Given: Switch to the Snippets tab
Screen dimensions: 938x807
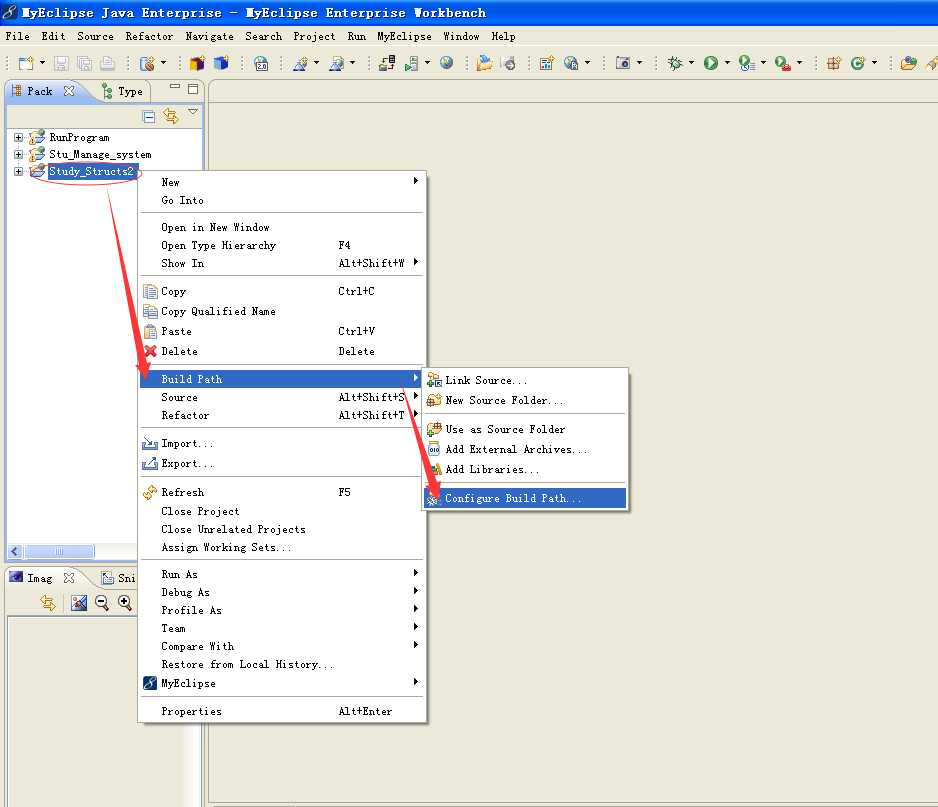Looking at the screenshot, I should [x=118, y=578].
